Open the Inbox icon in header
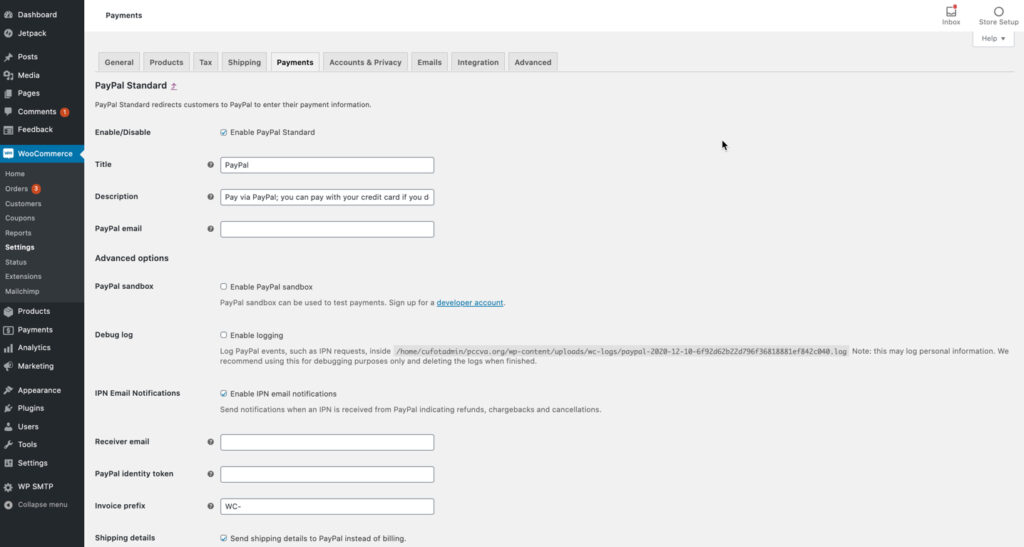Image resolution: width=1024 pixels, height=547 pixels. 951,12
